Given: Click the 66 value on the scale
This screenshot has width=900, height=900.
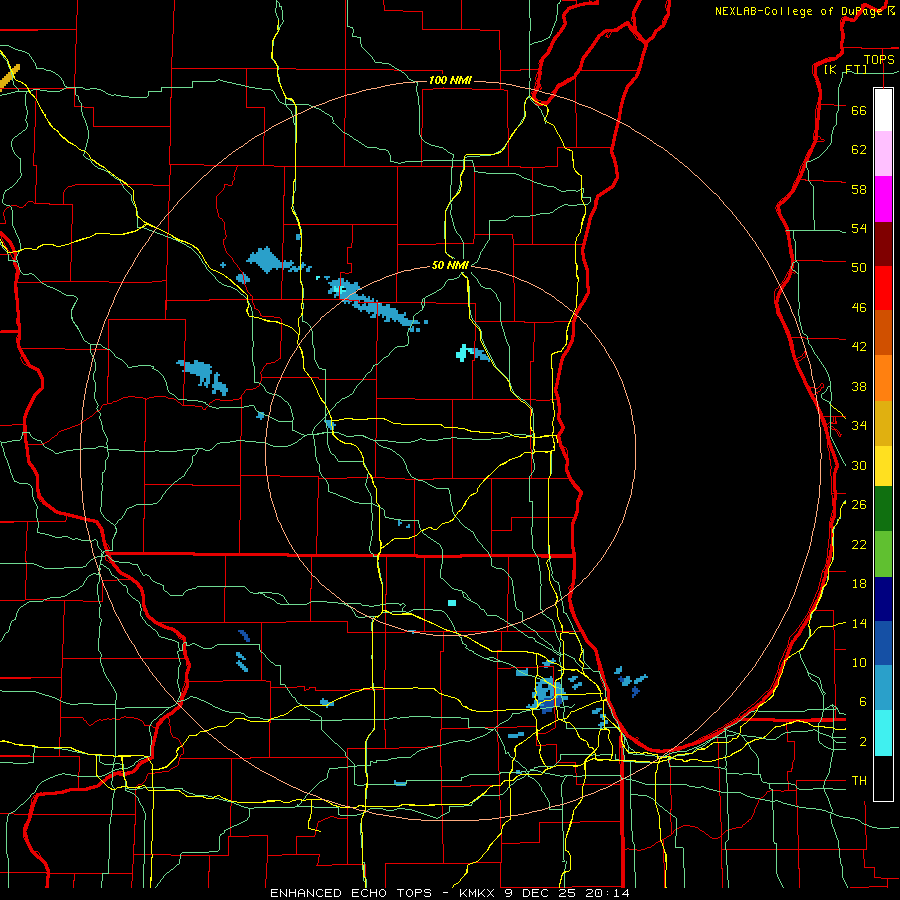Looking at the screenshot, I should click(859, 110).
